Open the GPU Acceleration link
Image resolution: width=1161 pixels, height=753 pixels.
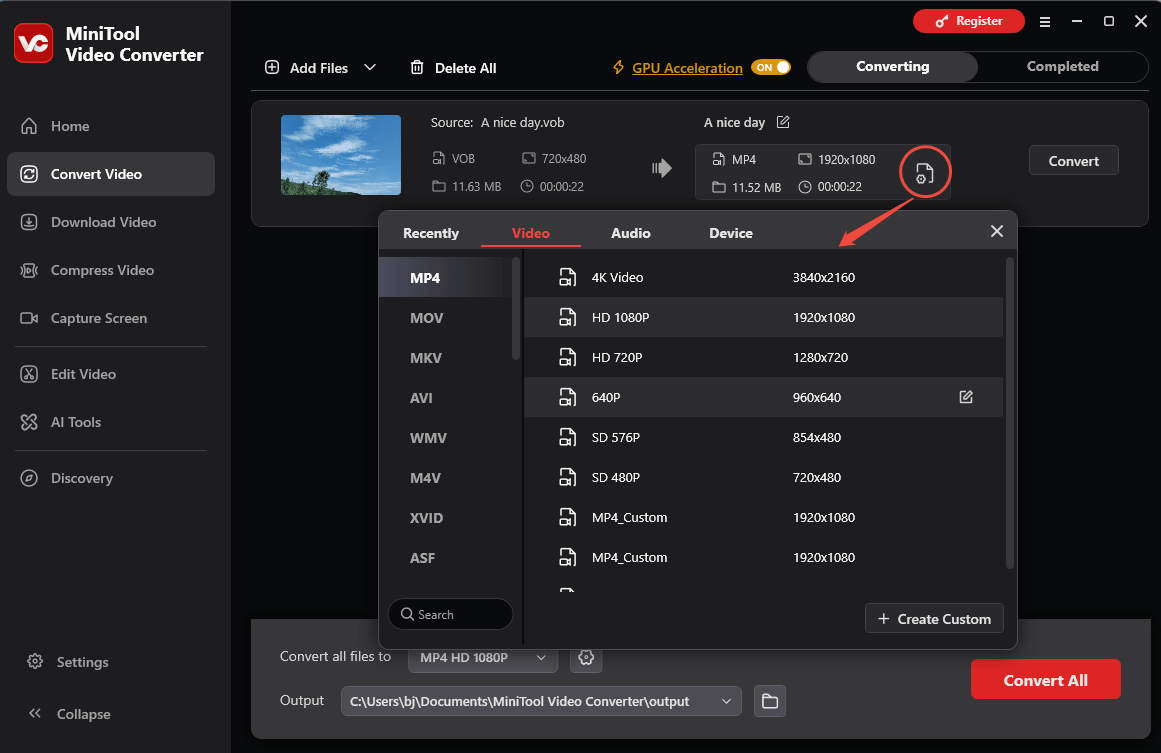[x=687, y=68]
